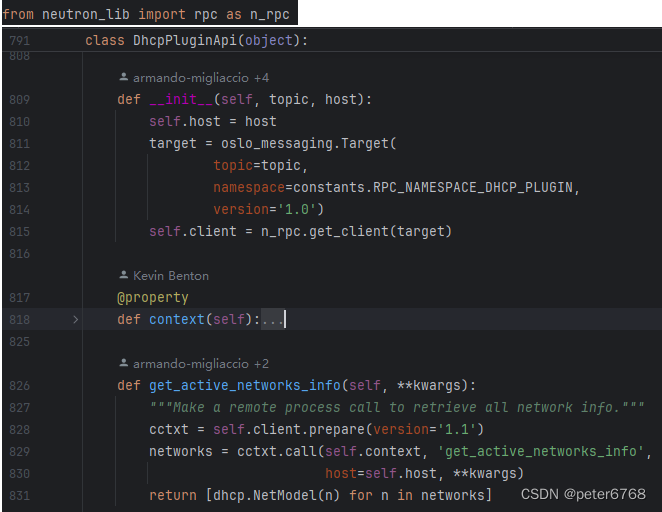The height and width of the screenshot is (512, 662).
Task: Click 'oslo_messaging.Target(' on line 811
Action: [309, 144]
